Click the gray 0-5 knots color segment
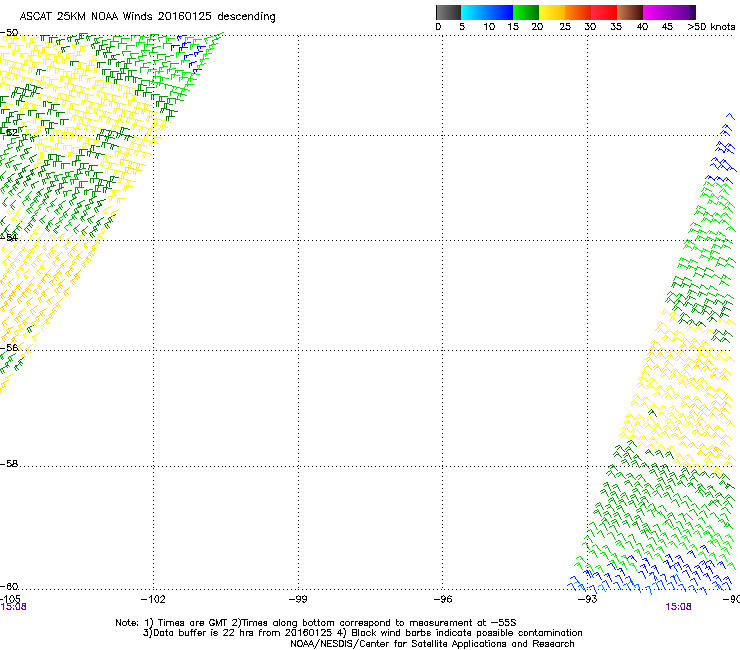The height and width of the screenshot is (650, 740). [448, 12]
